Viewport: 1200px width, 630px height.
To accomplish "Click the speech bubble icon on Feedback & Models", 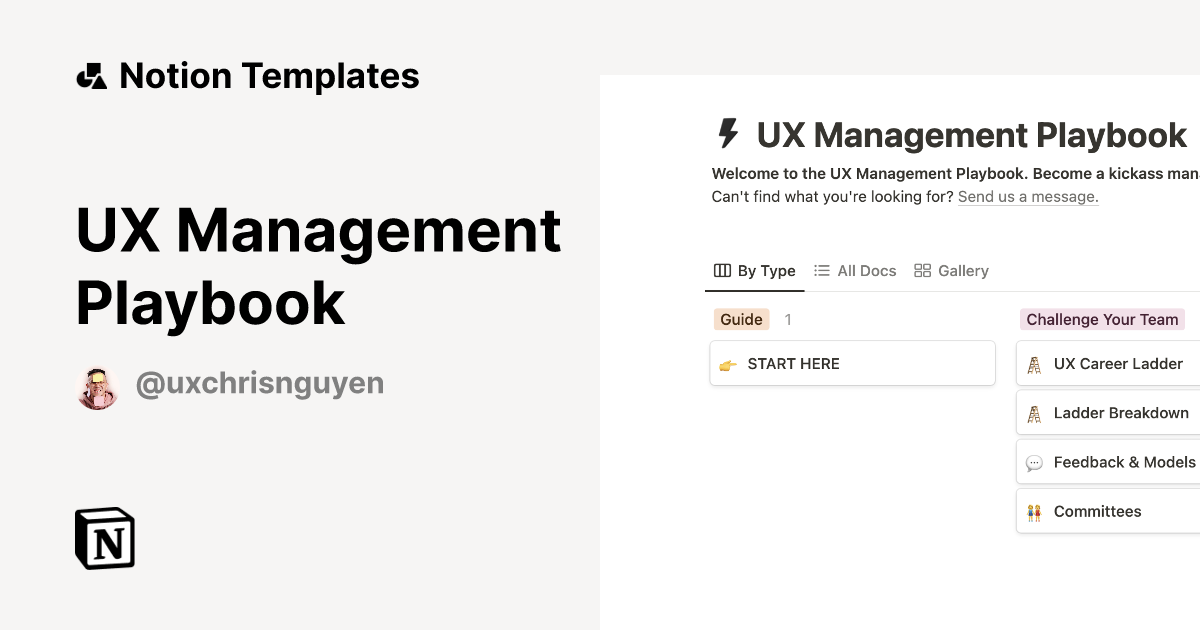I will pos(1034,461).
